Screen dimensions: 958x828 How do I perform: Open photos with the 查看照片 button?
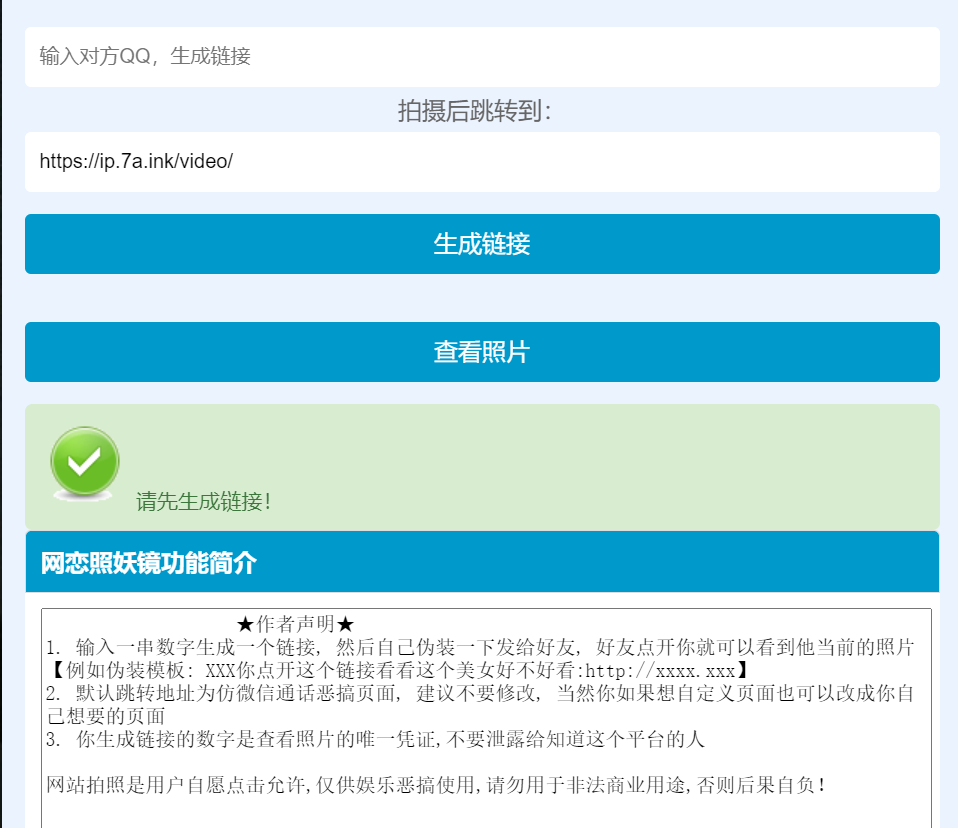pyautogui.click(x=481, y=352)
